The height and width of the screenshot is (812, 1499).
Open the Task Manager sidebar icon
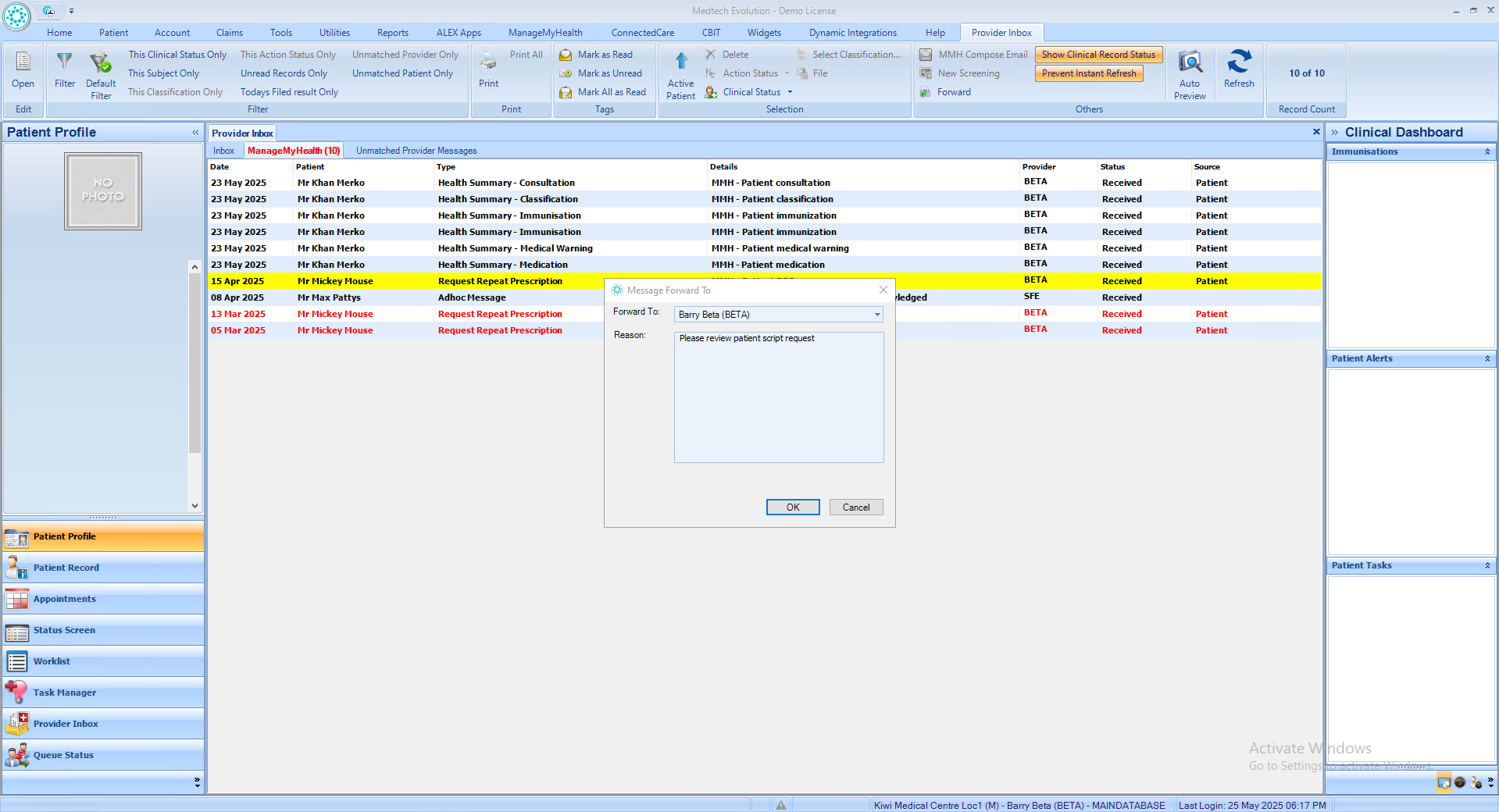coord(16,693)
